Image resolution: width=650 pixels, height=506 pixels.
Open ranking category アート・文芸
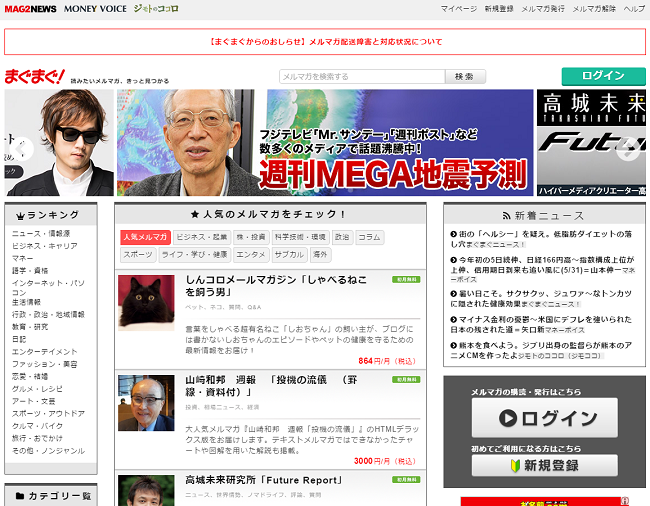[34, 401]
